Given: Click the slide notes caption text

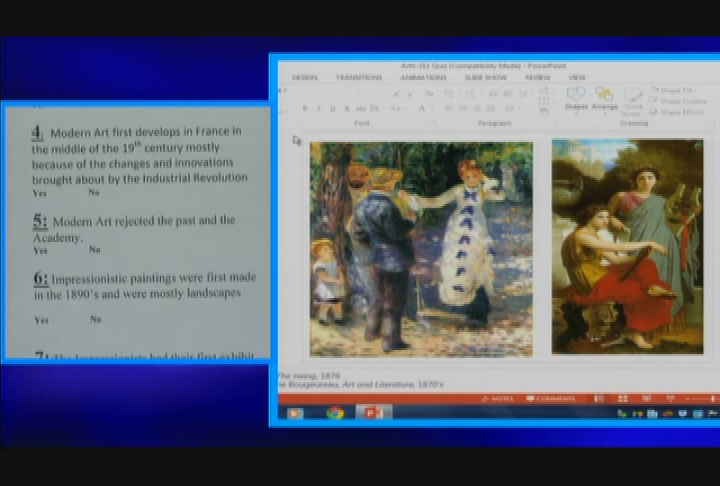Looking at the screenshot, I should pos(360,380).
